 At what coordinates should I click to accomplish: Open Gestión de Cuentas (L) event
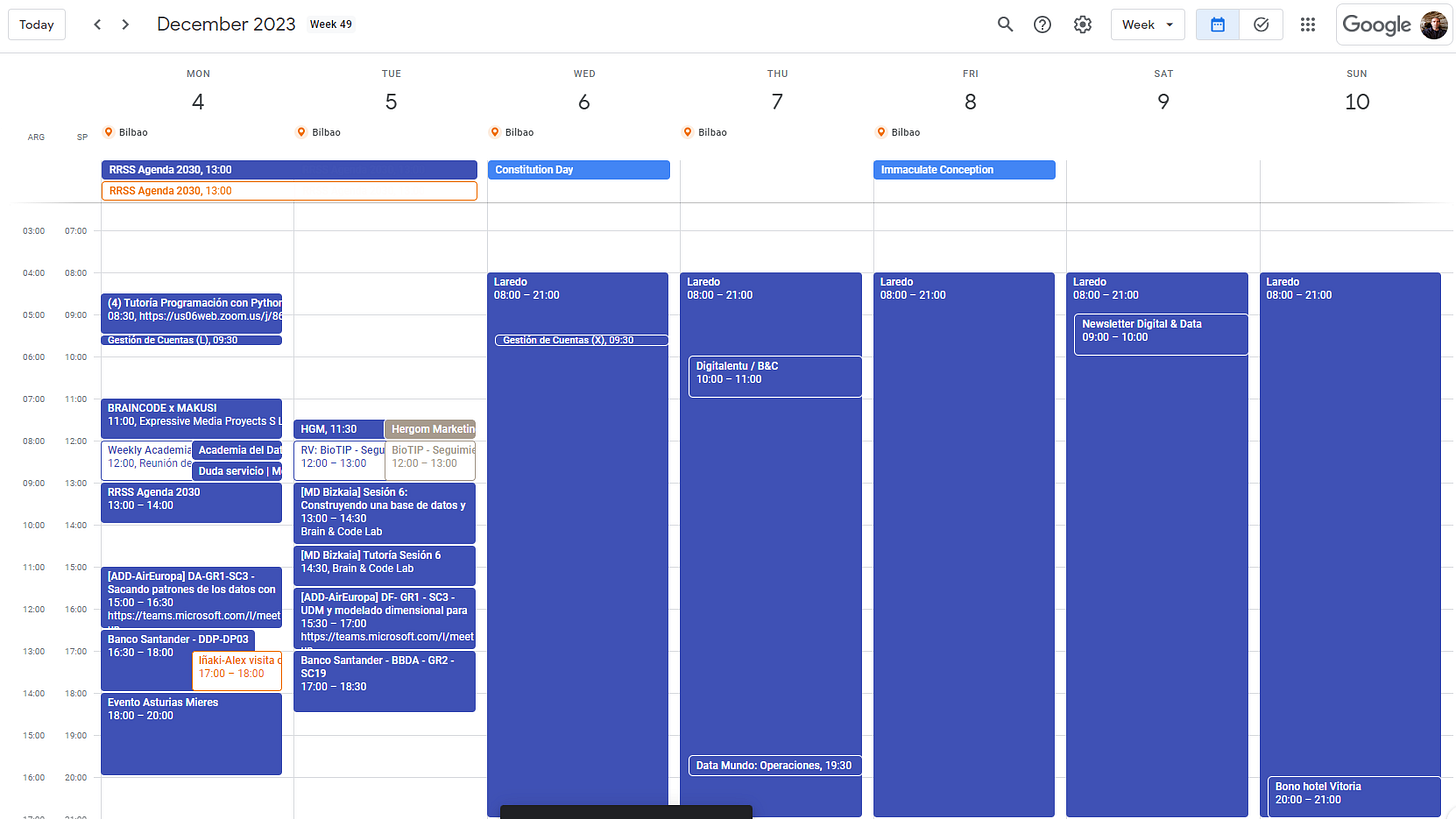click(191, 340)
